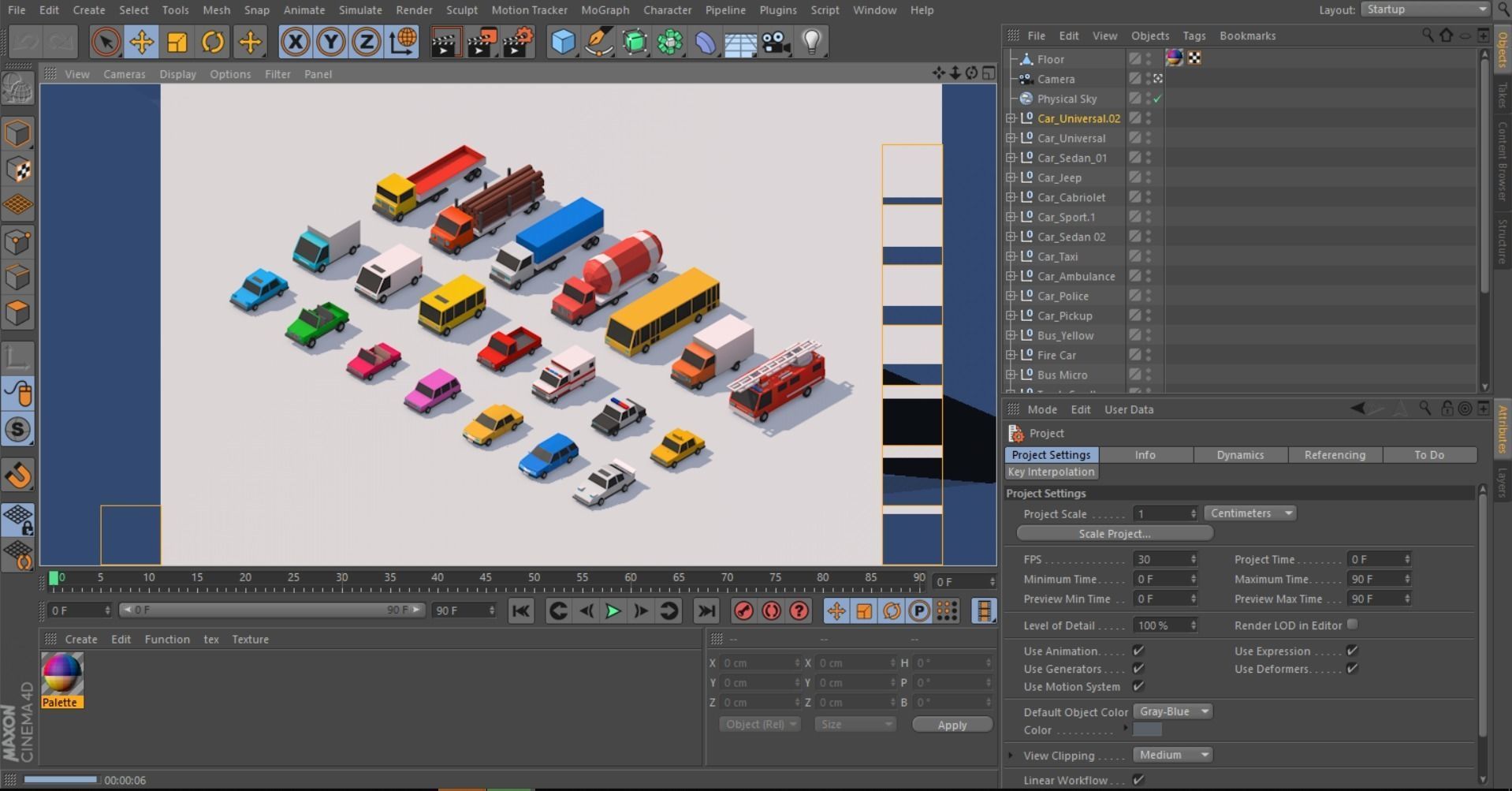Open attribute manager User Data menu

pyautogui.click(x=1129, y=409)
